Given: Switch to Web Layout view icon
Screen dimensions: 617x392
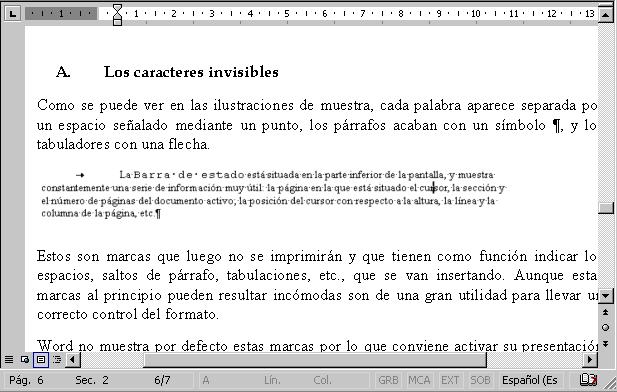Looking at the screenshot, I should [x=24, y=359].
